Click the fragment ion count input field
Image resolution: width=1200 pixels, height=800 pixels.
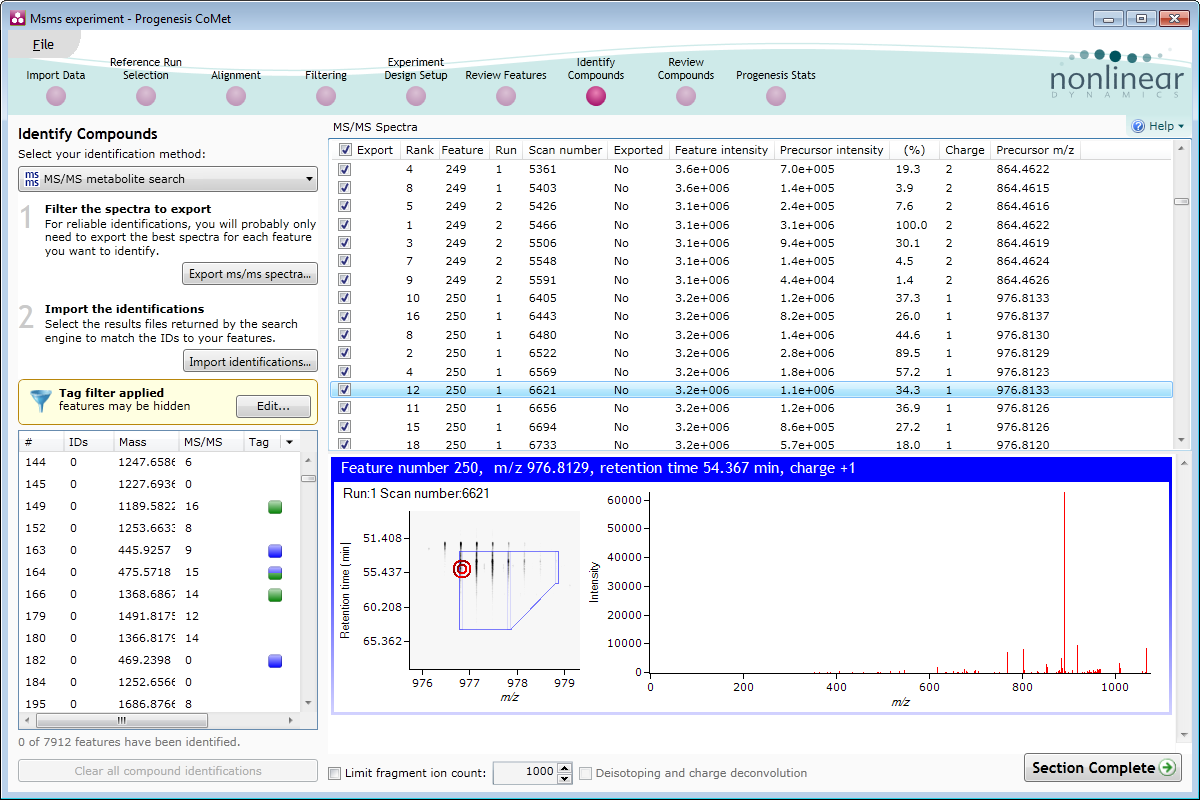coord(525,773)
